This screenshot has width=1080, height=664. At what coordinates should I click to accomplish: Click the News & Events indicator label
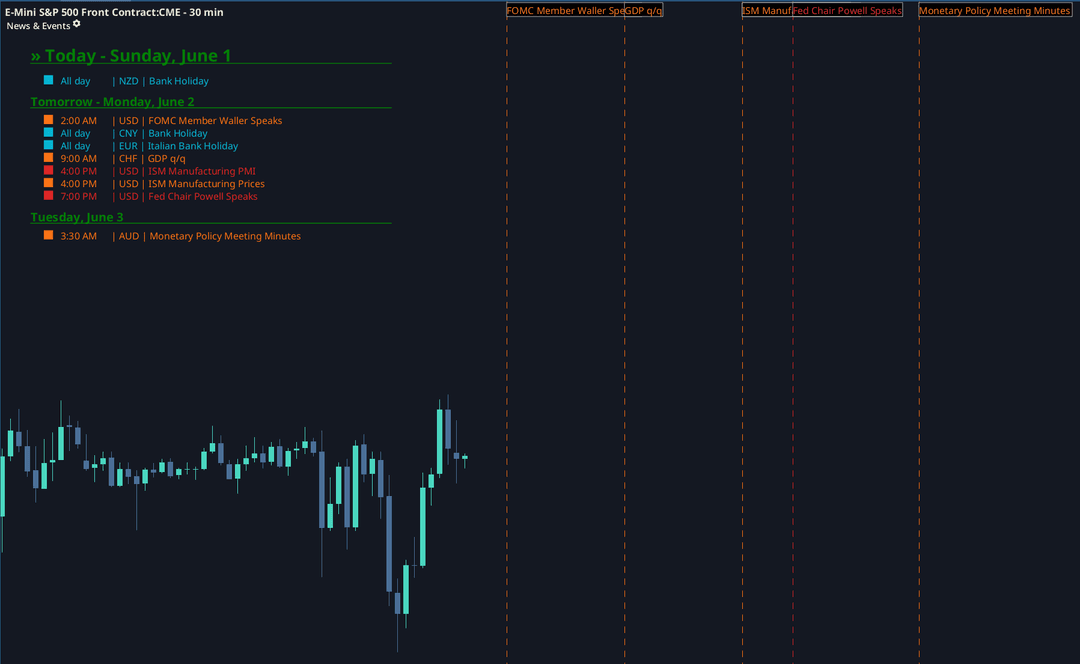pos(39,25)
